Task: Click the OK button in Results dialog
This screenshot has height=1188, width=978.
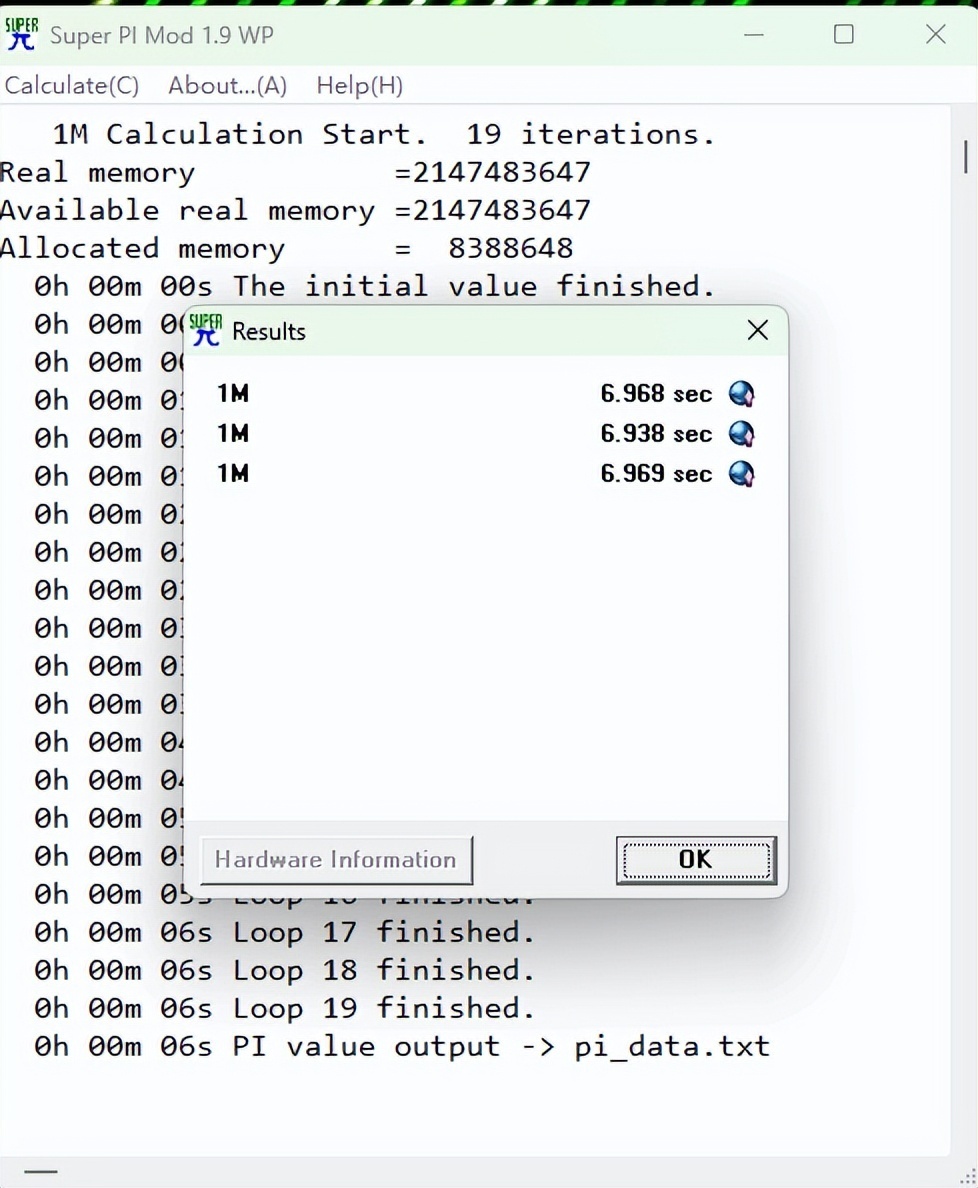Action: point(696,860)
